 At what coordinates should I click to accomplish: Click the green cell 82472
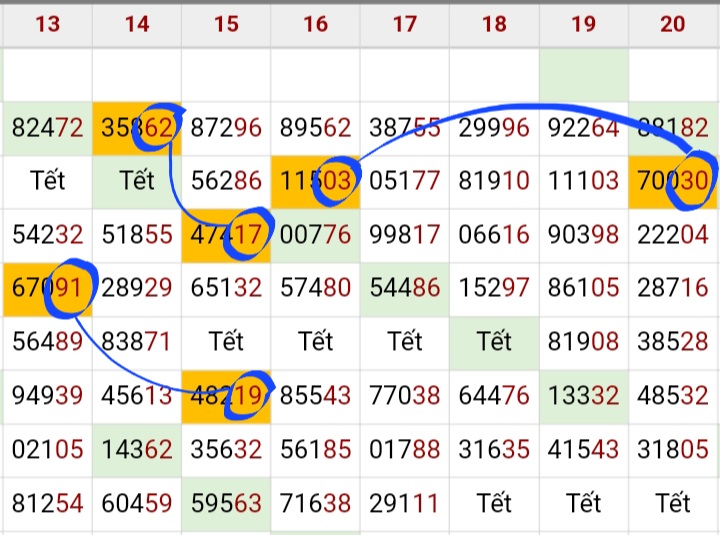coord(47,128)
